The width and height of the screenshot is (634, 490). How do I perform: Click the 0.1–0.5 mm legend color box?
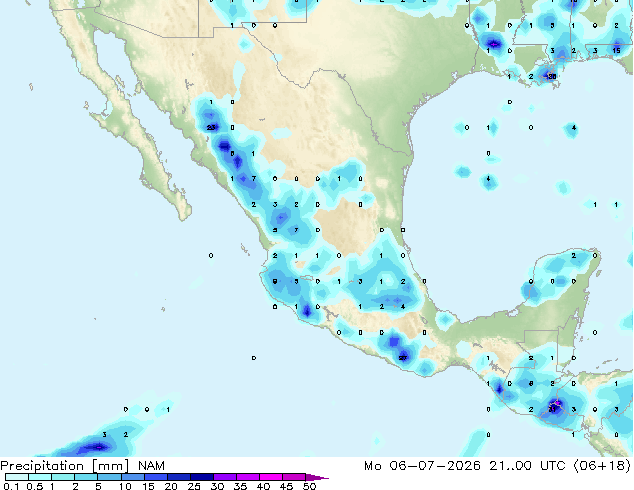pyautogui.click(x=17, y=477)
